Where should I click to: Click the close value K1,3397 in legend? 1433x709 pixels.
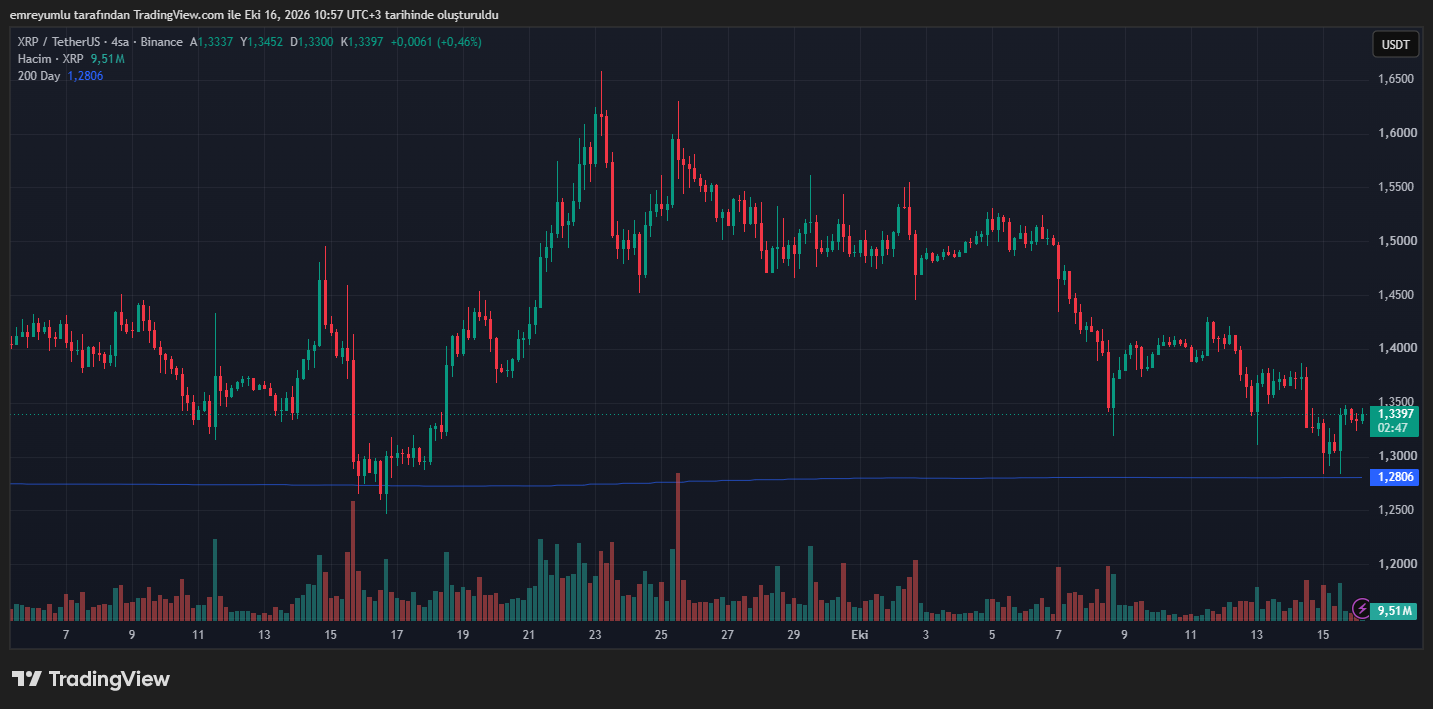[362, 42]
